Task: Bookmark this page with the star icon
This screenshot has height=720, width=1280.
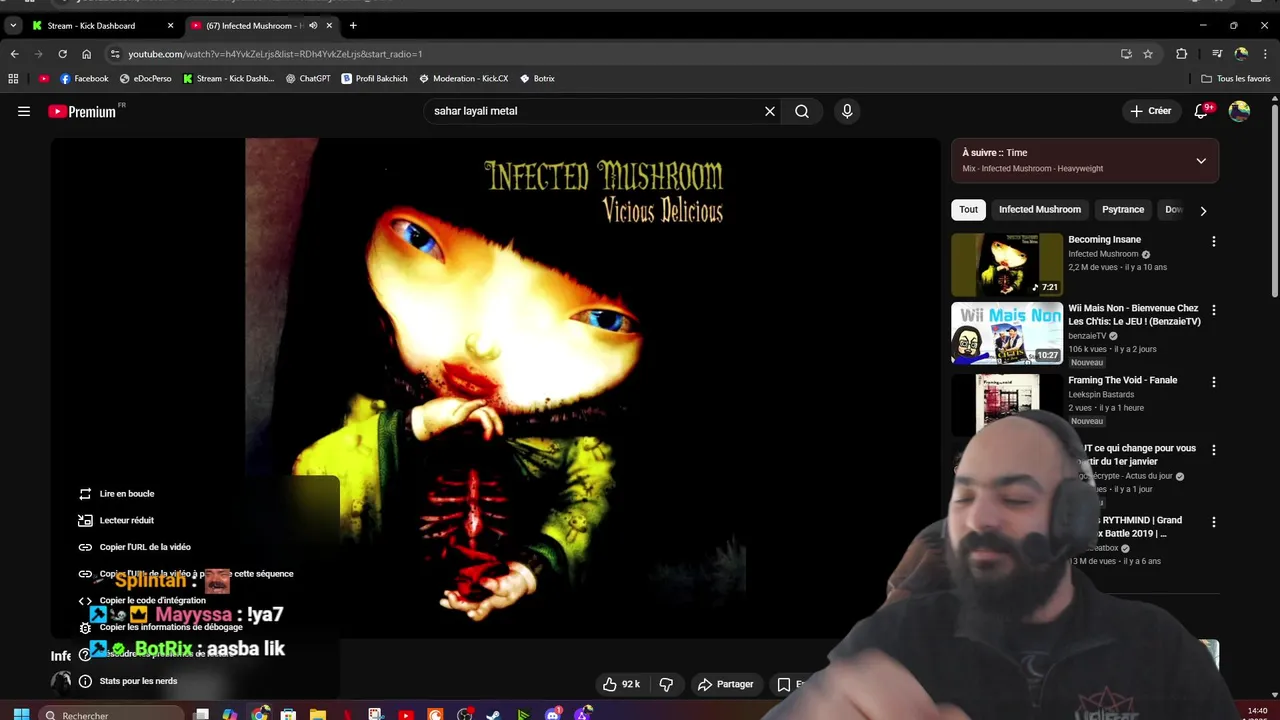Action: pos(1148,54)
